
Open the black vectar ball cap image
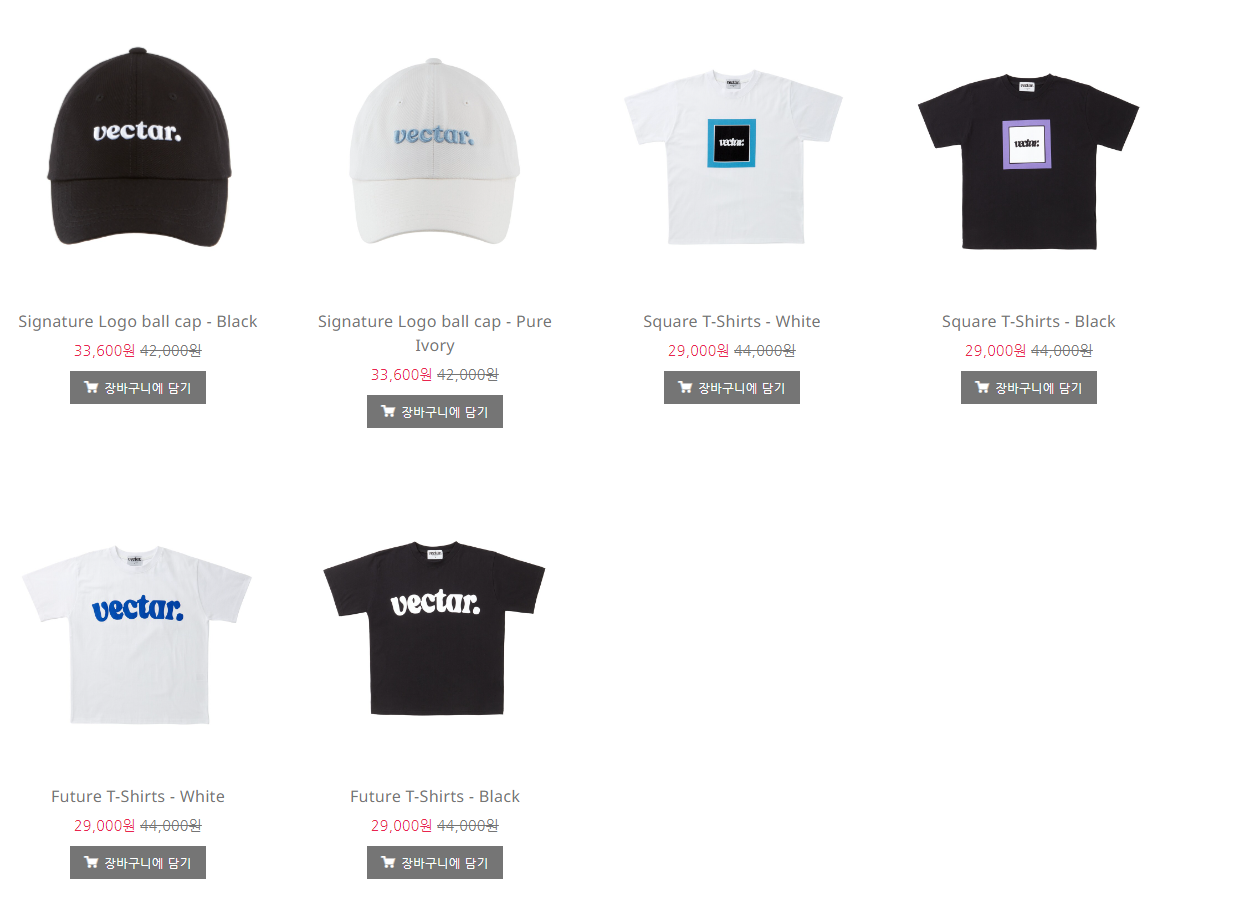[138, 146]
